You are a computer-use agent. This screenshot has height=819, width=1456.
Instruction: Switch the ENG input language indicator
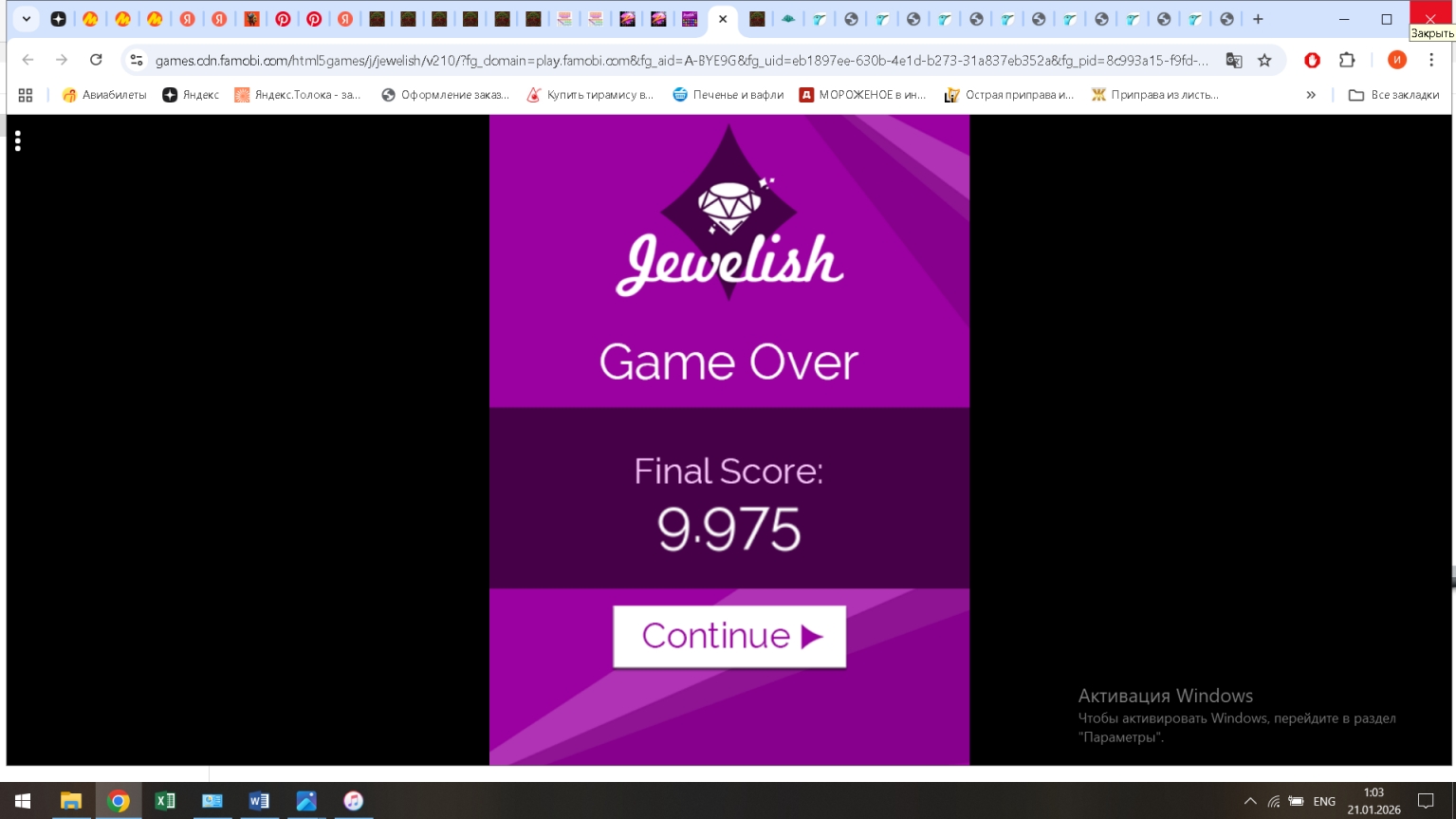tap(1324, 801)
